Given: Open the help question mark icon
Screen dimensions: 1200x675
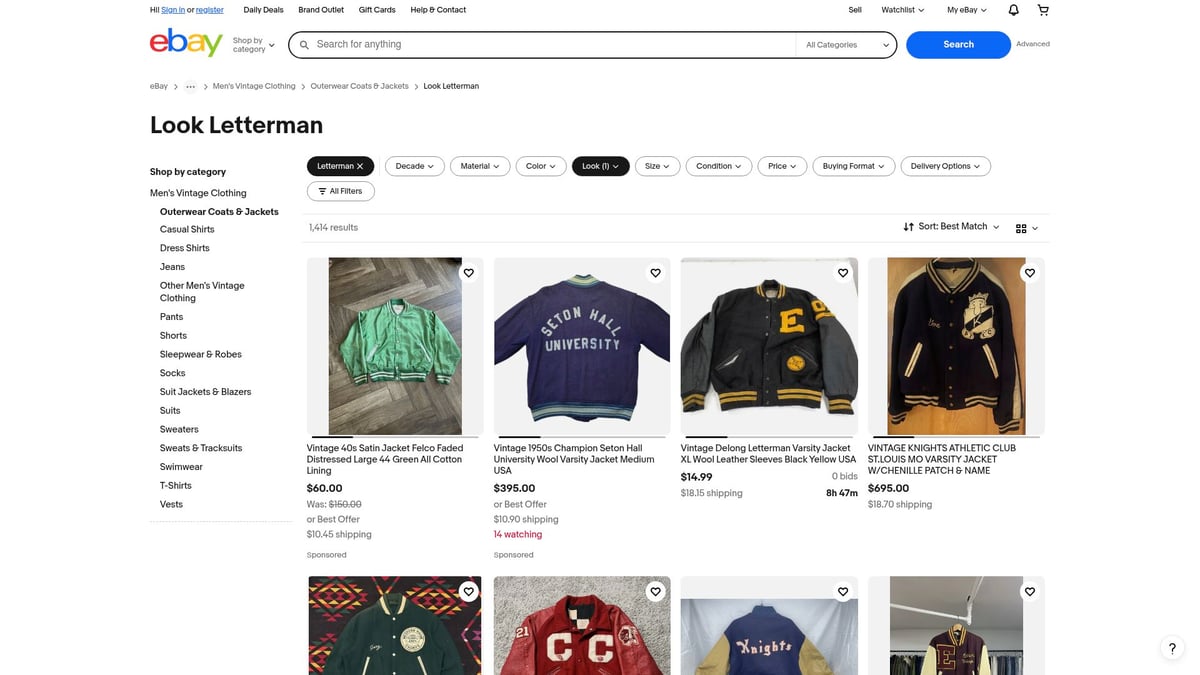Looking at the screenshot, I should pyautogui.click(x=1171, y=647).
